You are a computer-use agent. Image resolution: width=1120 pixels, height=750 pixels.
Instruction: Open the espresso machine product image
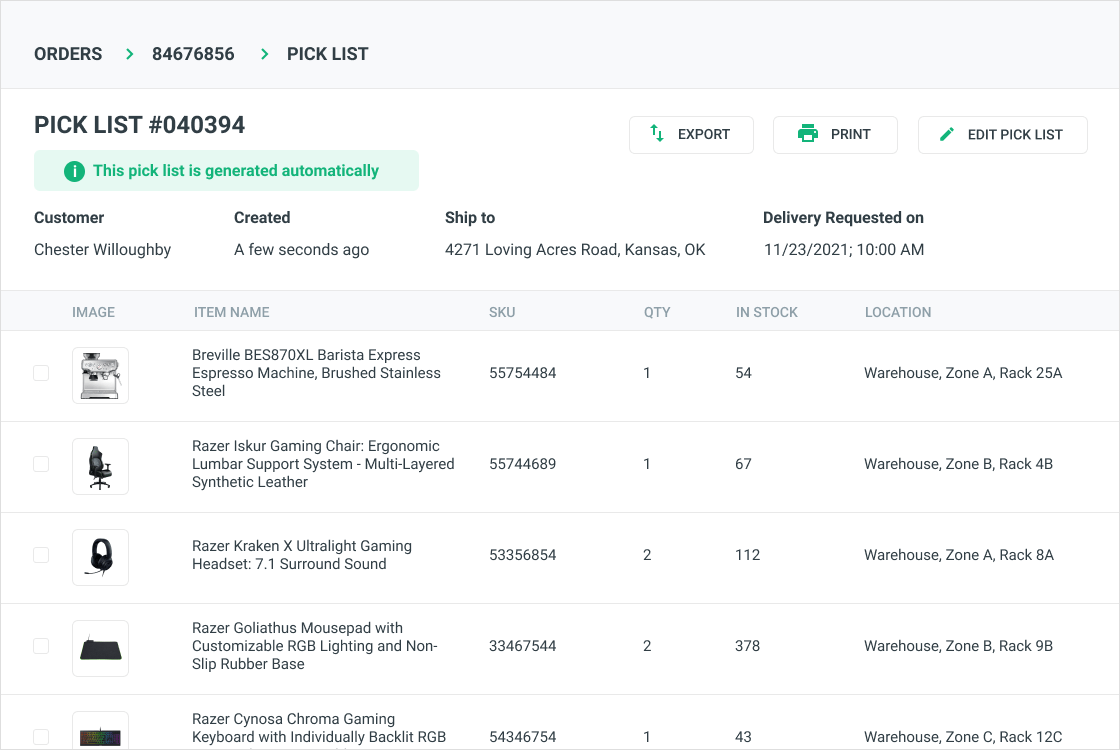pyautogui.click(x=100, y=375)
